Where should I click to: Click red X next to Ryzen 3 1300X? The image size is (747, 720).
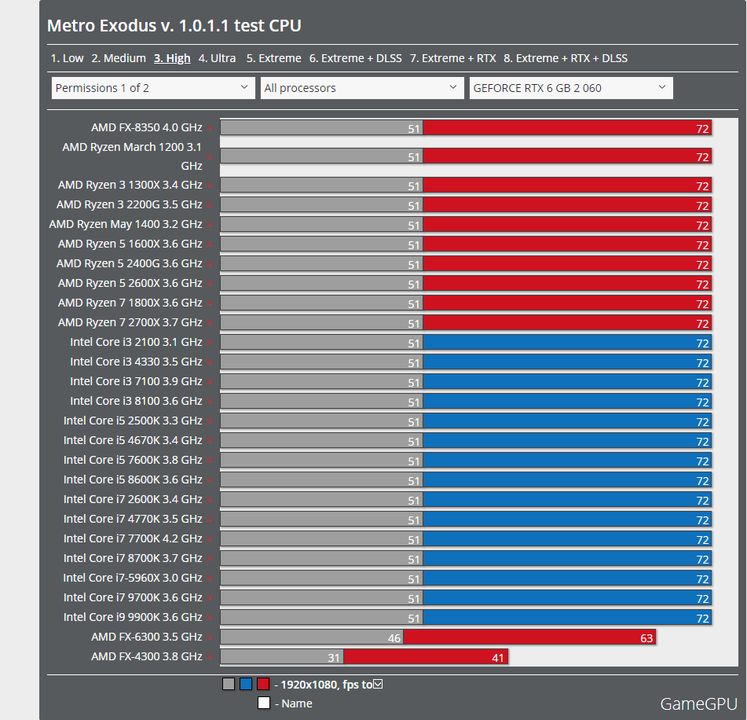pyautogui.click(x=210, y=185)
